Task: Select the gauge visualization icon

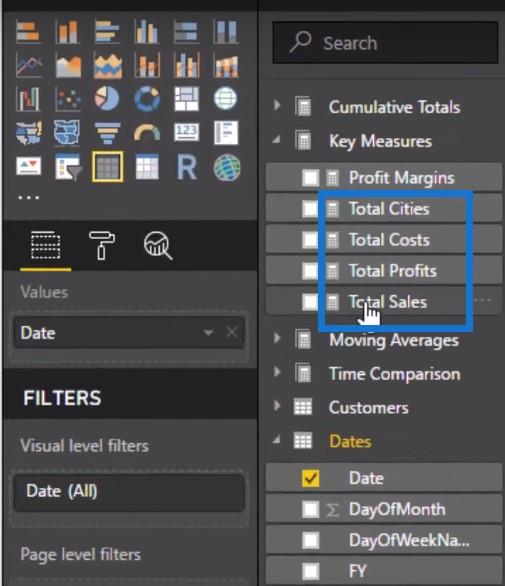Action: (147, 133)
